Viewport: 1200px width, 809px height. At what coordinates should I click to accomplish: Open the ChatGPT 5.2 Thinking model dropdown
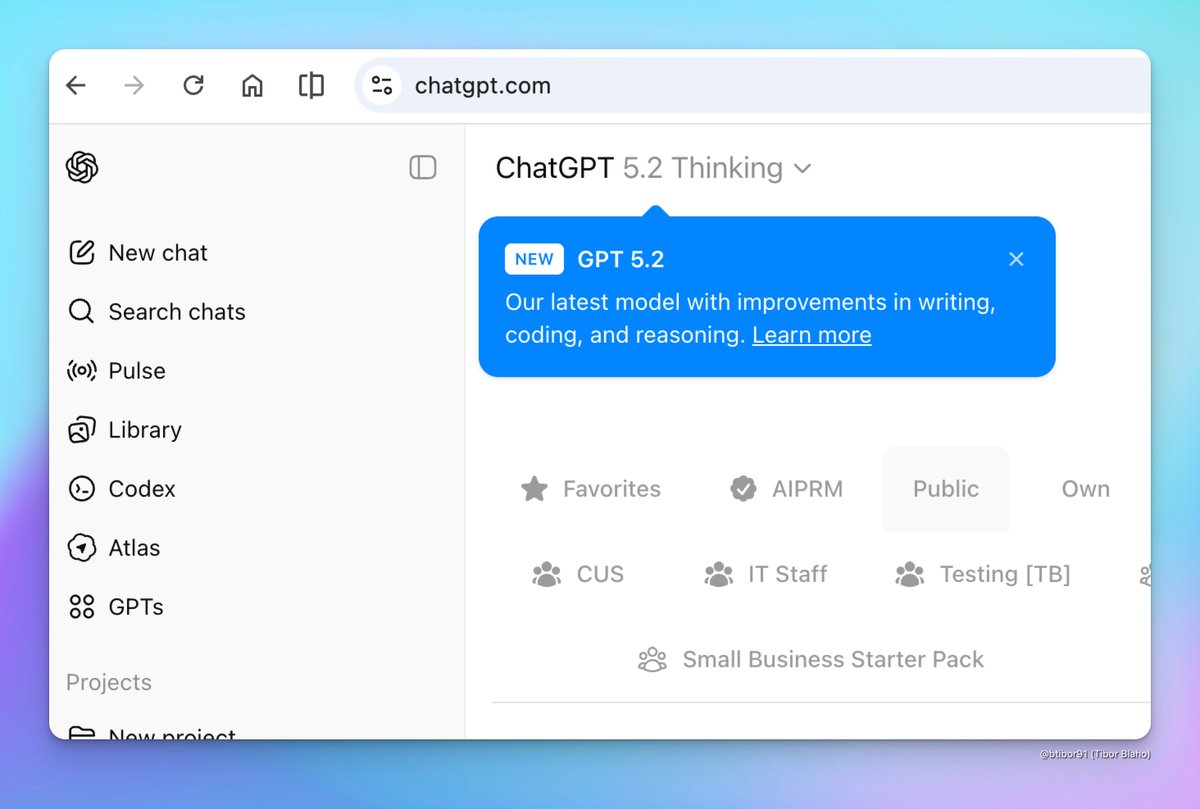[654, 168]
